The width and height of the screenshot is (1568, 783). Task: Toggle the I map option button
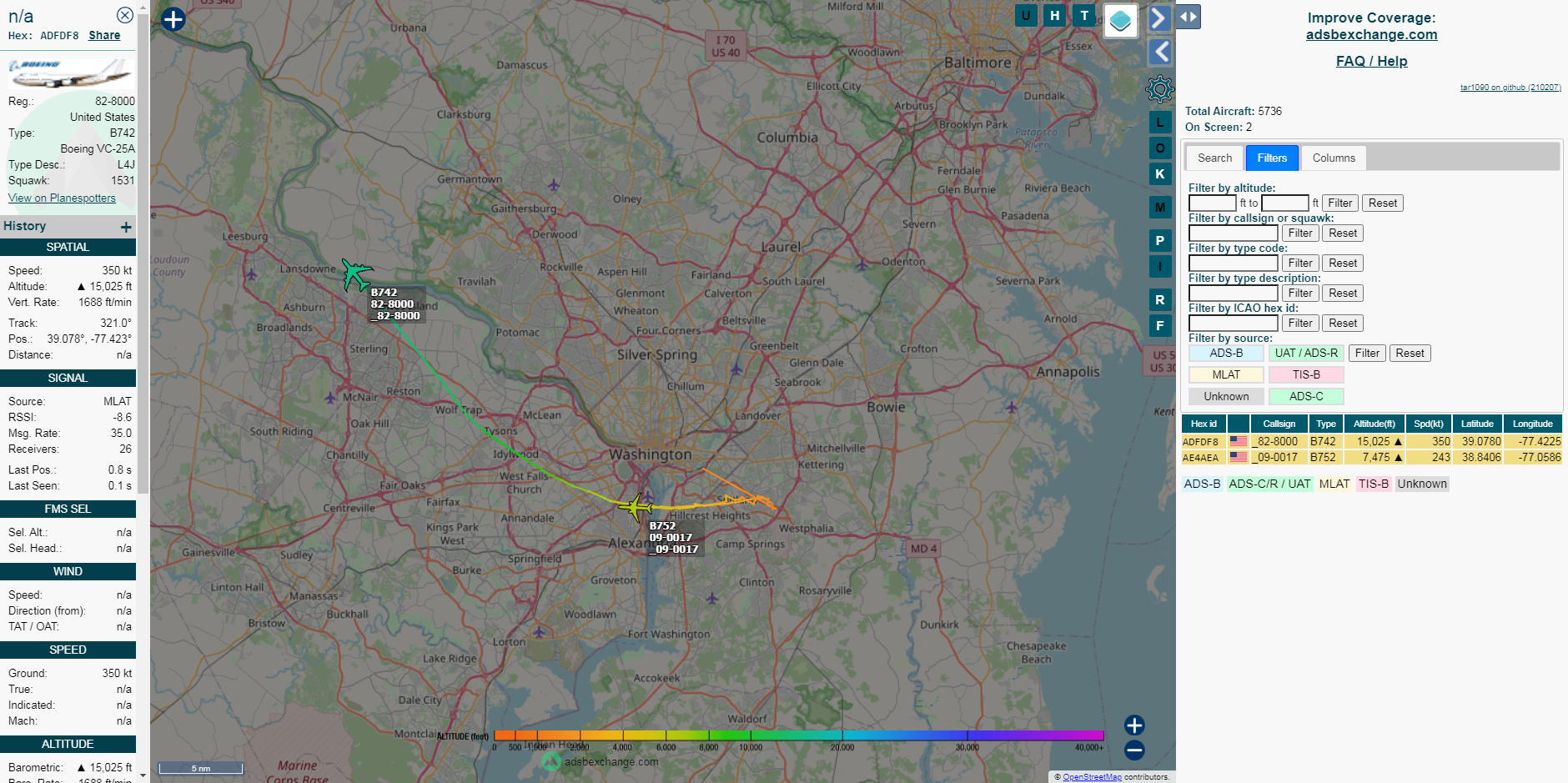1160,267
